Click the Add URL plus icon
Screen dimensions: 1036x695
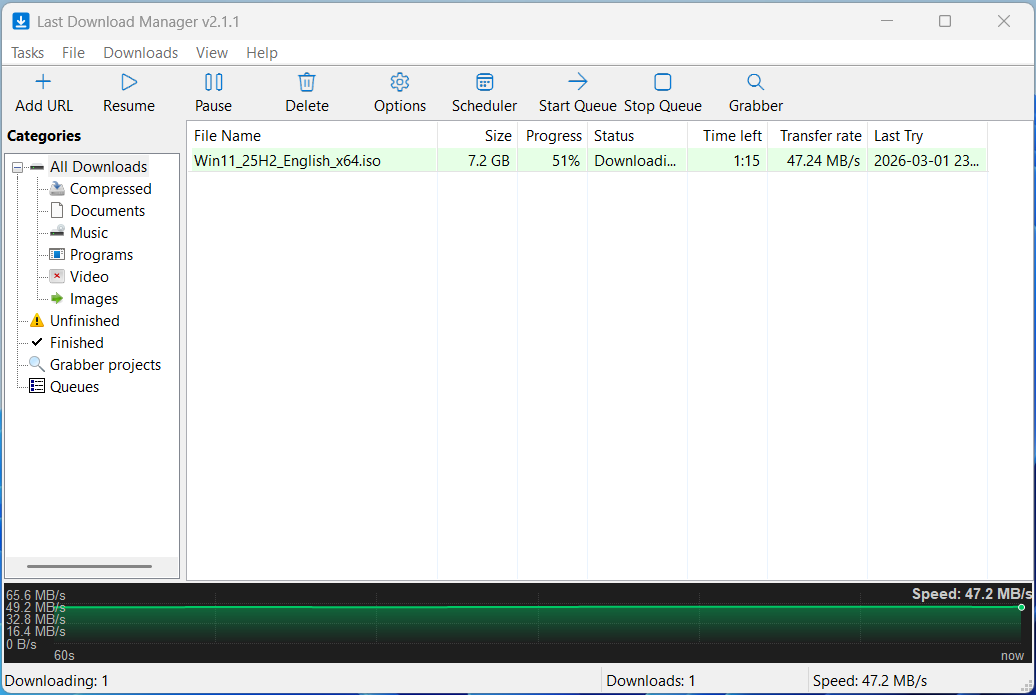(x=43, y=82)
